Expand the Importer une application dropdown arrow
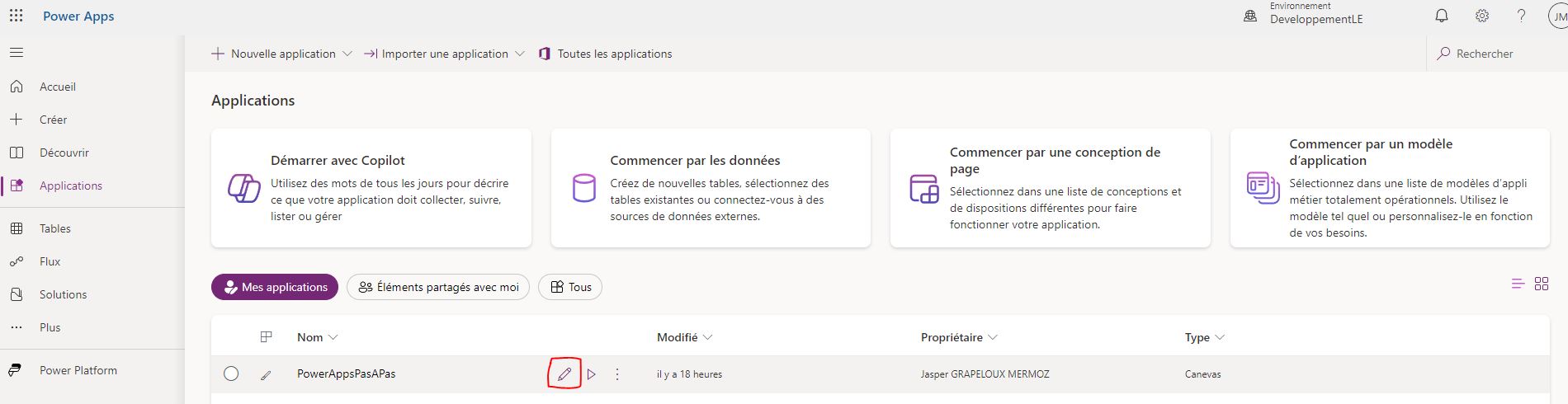 tap(520, 54)
